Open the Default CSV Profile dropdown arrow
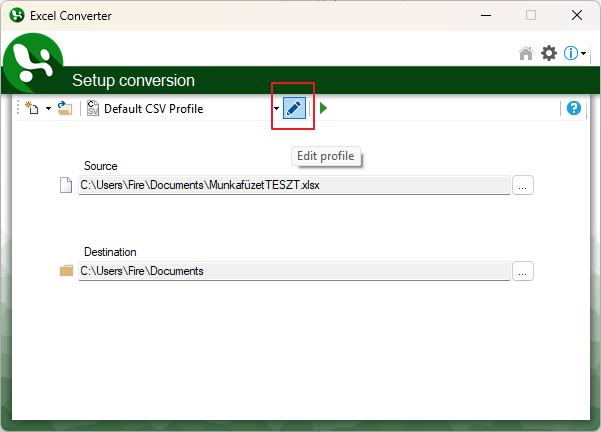This screenshot has width=601, height=432. click(276, 108)
